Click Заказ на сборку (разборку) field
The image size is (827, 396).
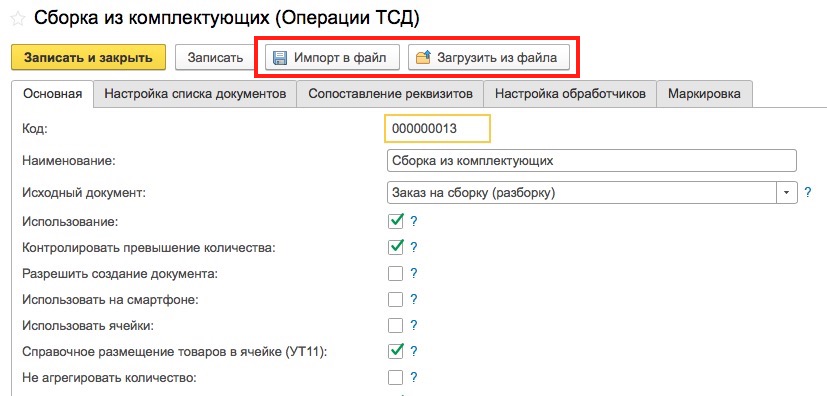[x=581, y=193]
